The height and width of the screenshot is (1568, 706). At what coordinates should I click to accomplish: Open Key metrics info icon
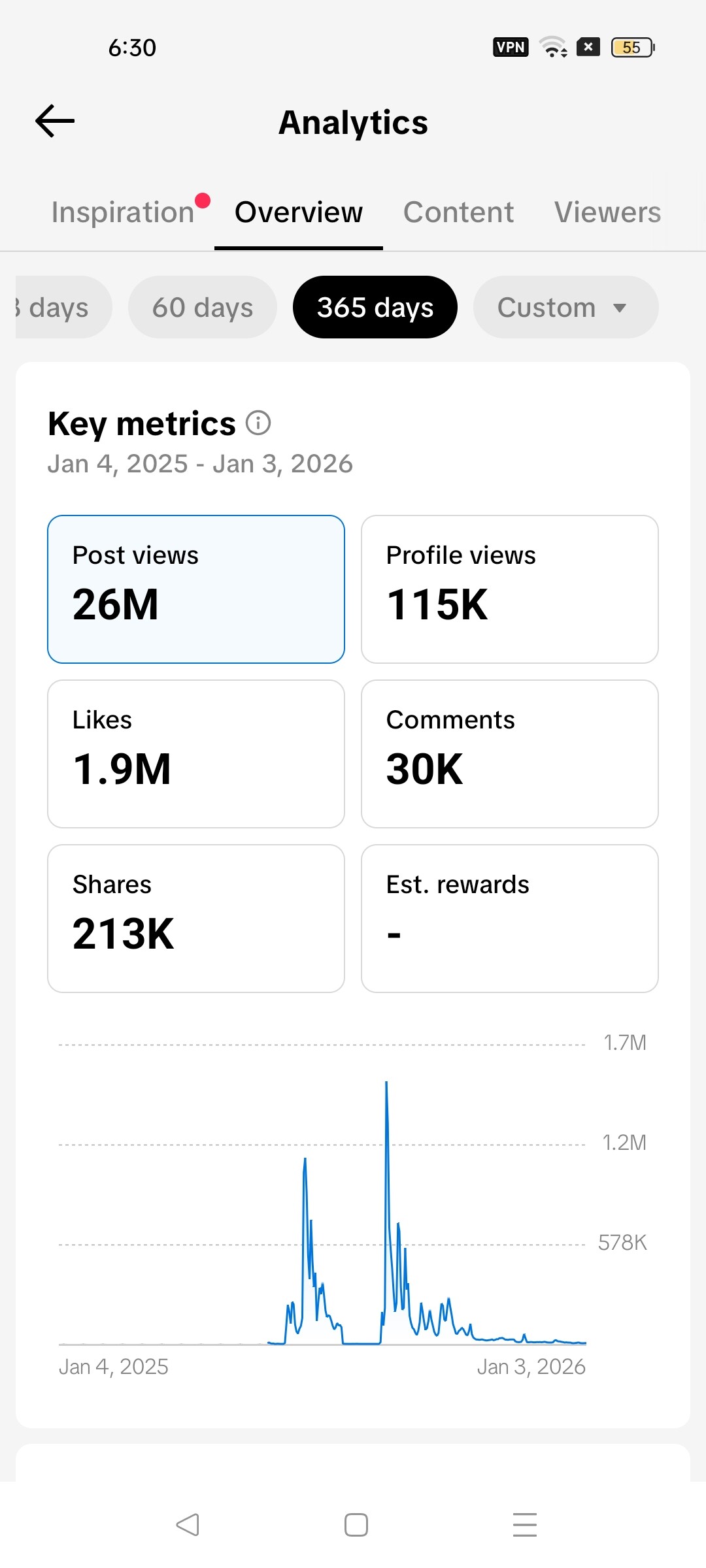[x=258, y=423]
